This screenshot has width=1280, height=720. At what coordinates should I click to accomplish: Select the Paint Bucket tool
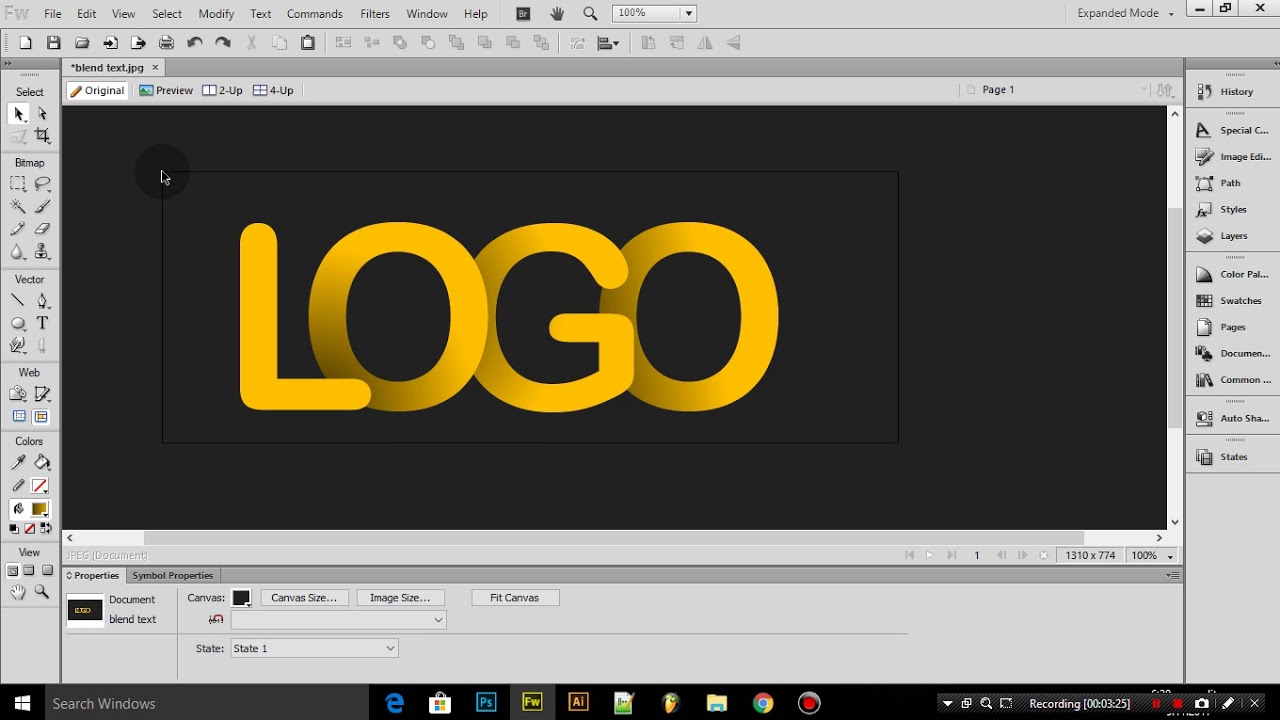pos(42,463)
